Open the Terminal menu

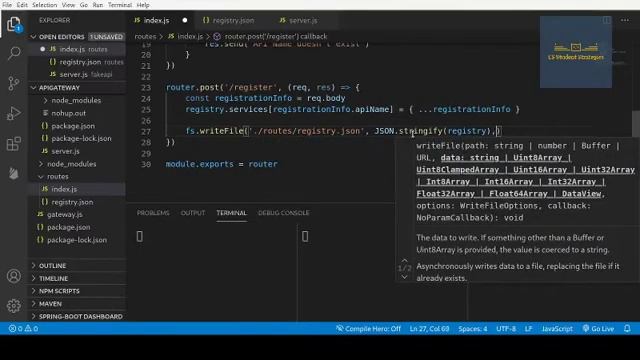point(120,5)
